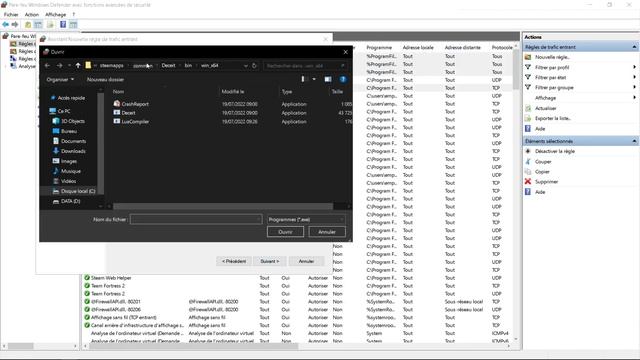The width and height of the screenshot is (640, 360).
Task: Click the firewall toolbar forward arrow
Action: pyautogui.click(x=15, y=25)
